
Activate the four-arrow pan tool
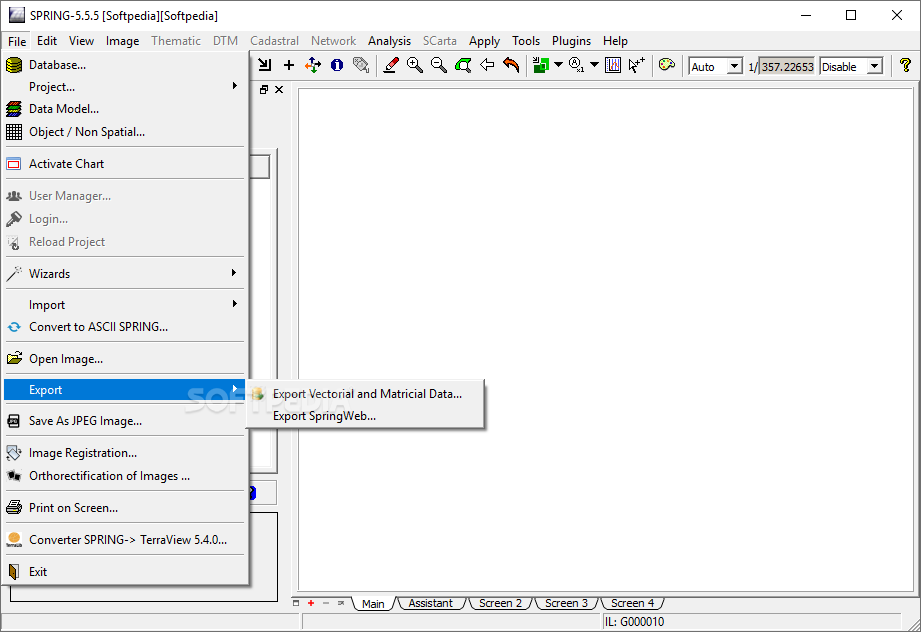click(312, 65)
